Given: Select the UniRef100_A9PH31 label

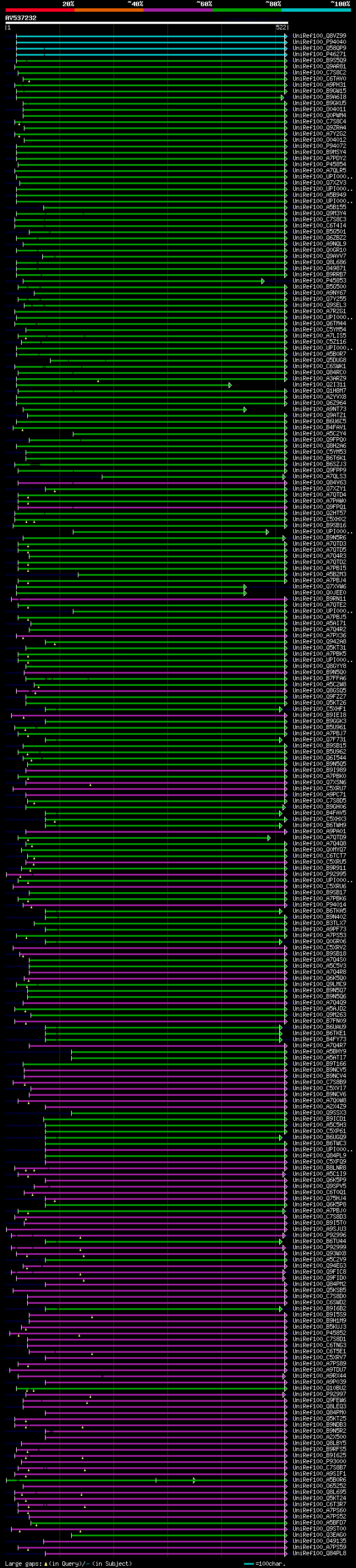Looking at the screenshot, I should click(x=319, y=85).
